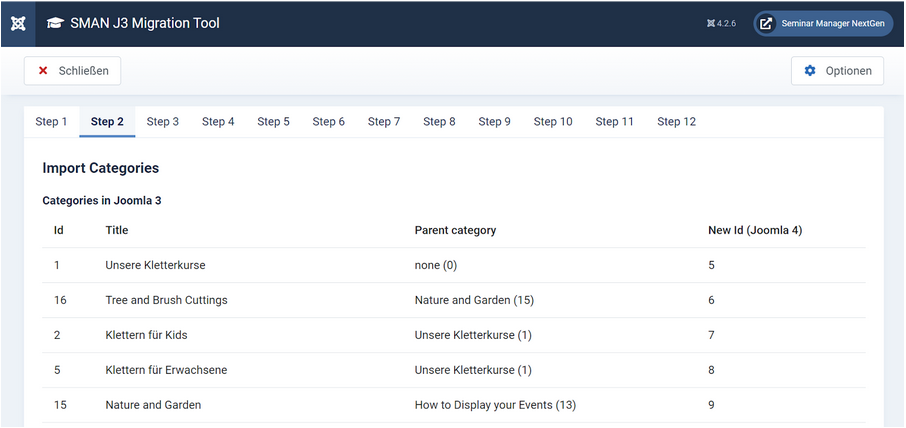
Task: Go to the Step 8 tab
Action: 439,122
